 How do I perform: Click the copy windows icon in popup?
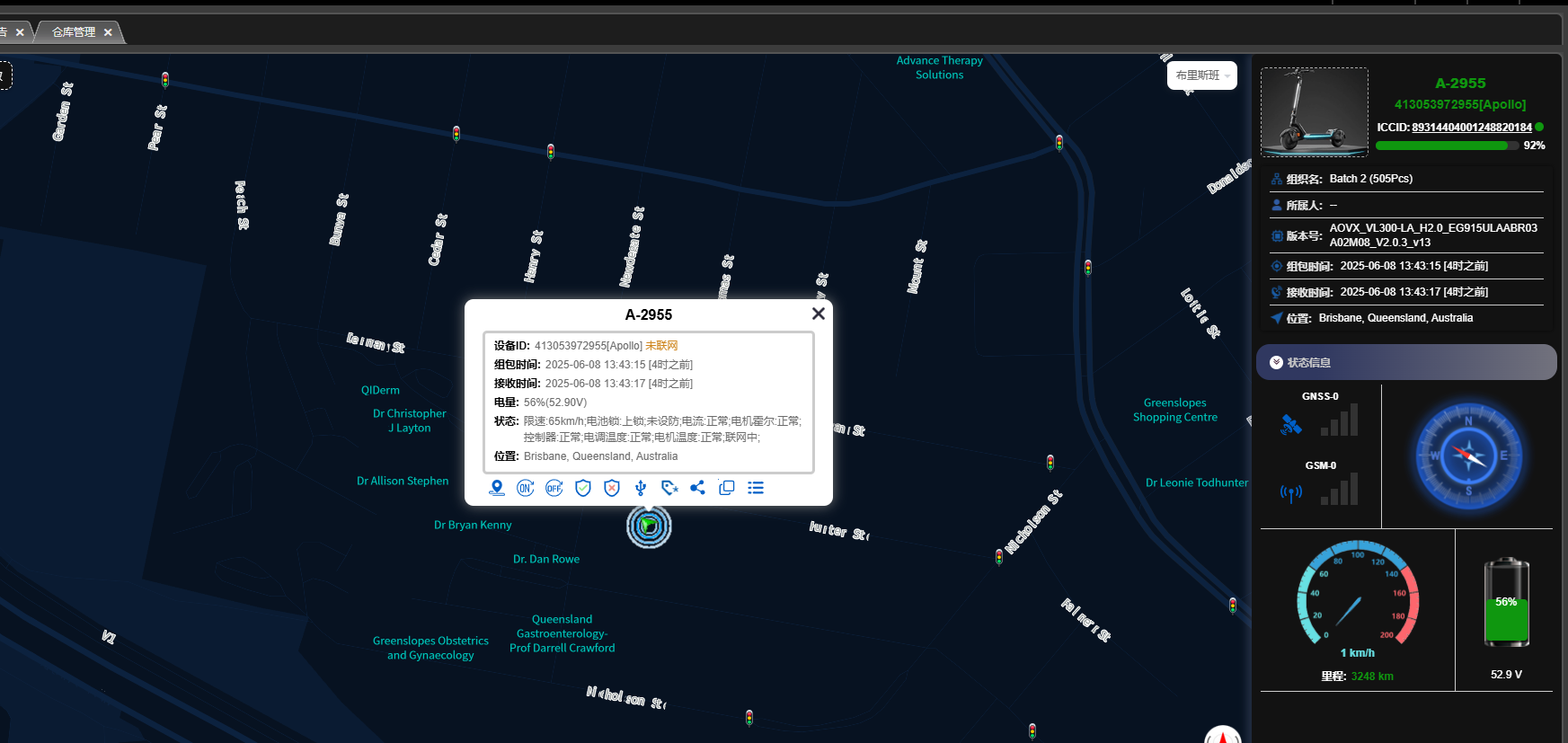[x=727, y=488]
